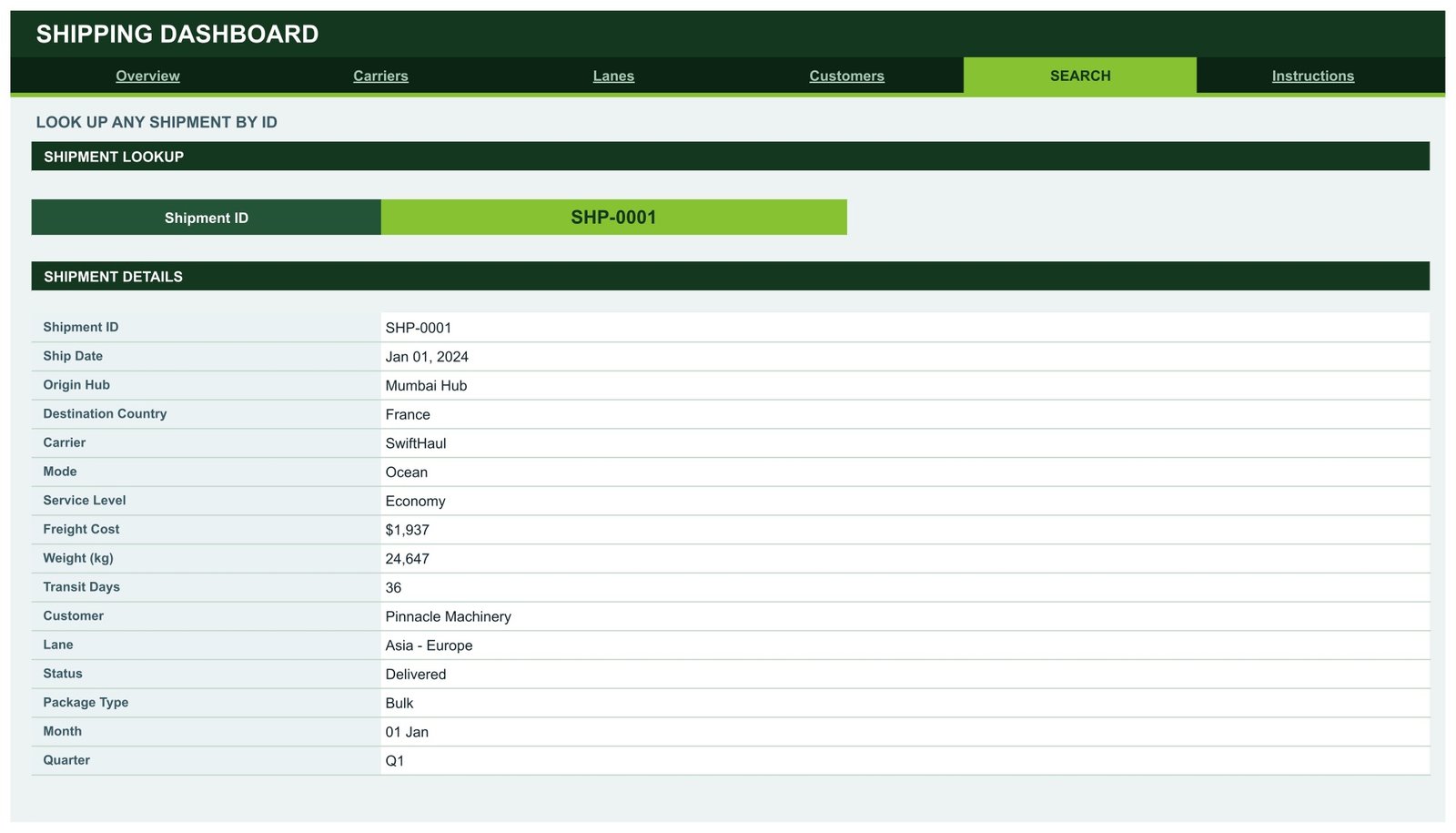
Task: Select the Economy service level value
Action: (x=416, y=502)
